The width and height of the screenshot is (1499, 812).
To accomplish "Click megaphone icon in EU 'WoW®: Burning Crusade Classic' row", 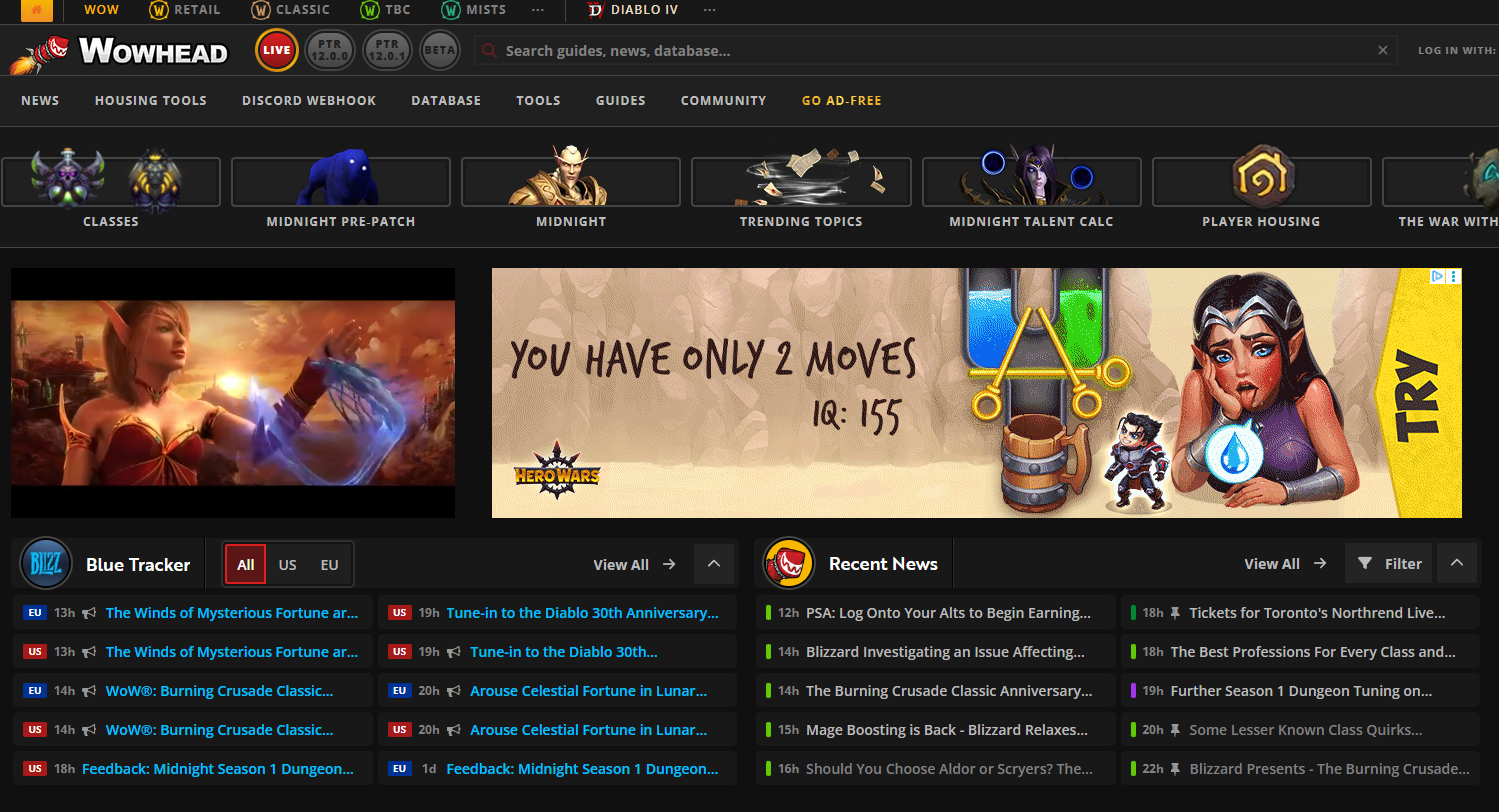I will (90, 691).
